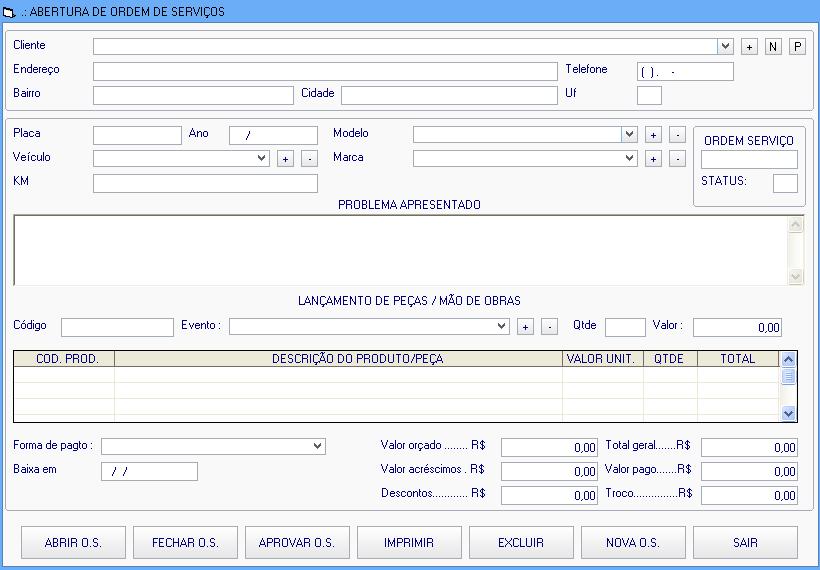
Task: Click the problem text area scroll-down arrow
Action: (x=795, y=276)
